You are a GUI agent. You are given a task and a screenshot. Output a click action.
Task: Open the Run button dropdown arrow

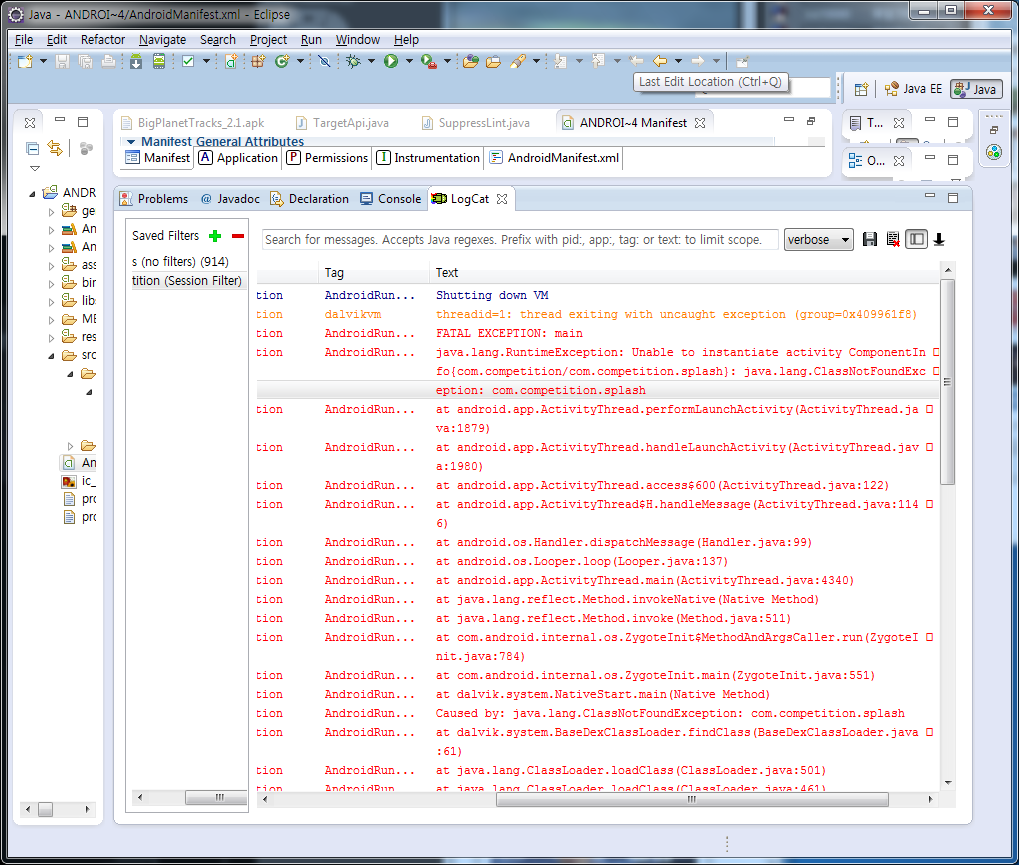click(x=409, y=61)
